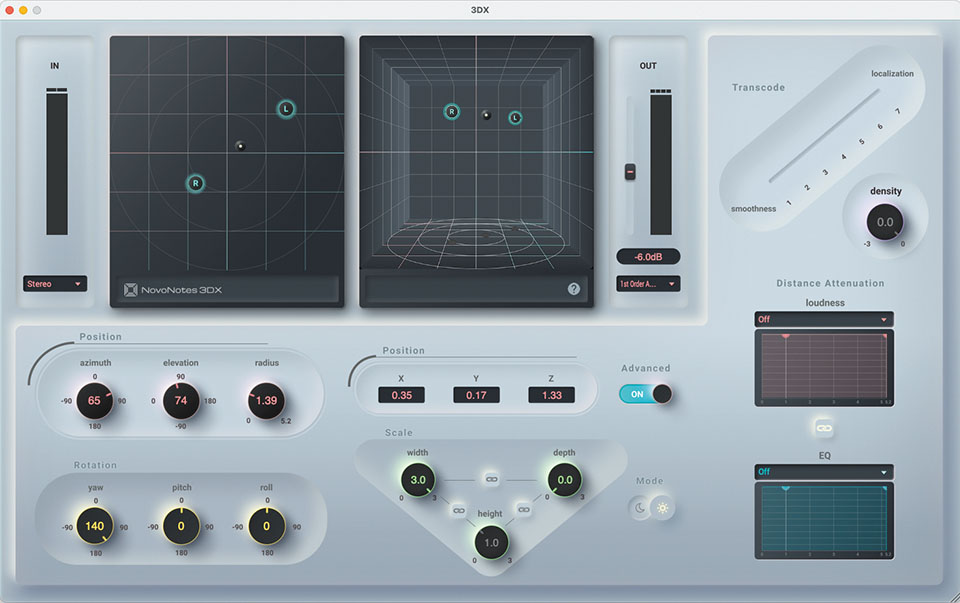Screen dimensions: 960x603
Task: Toggle loudness-EQ link icon
Action: click(824, 427)
